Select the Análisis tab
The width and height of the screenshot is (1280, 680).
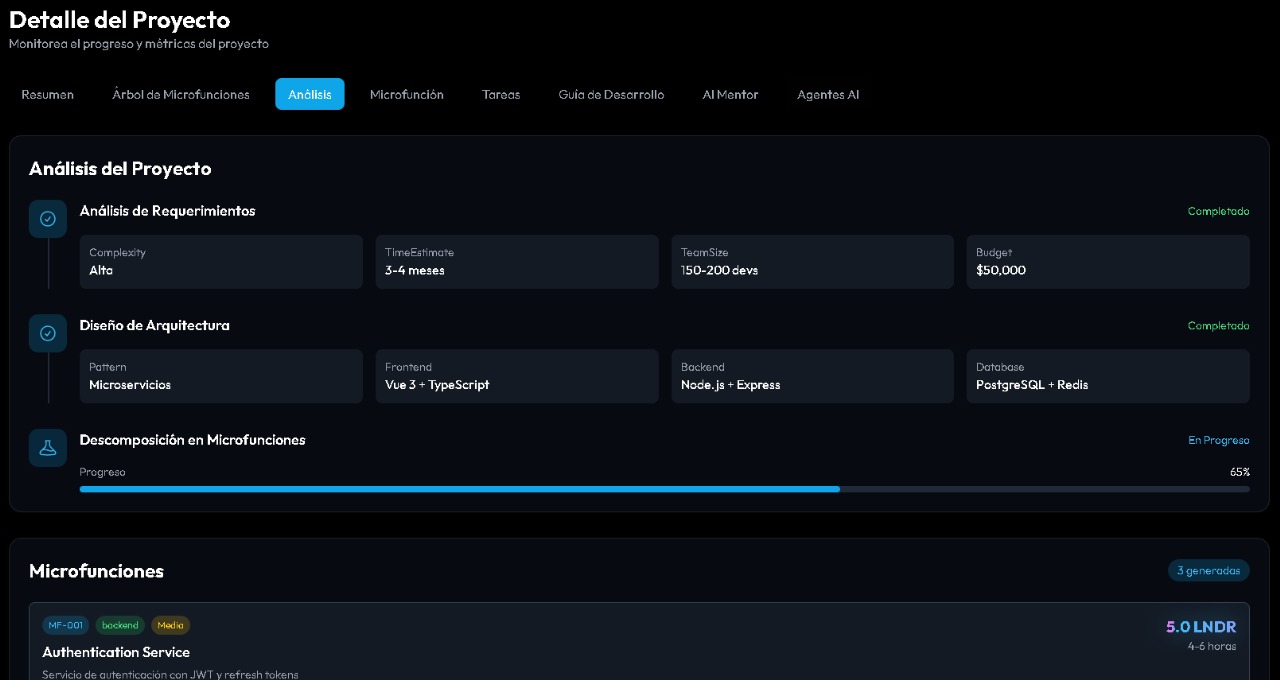pyautogui.click(x=310, y=94)
